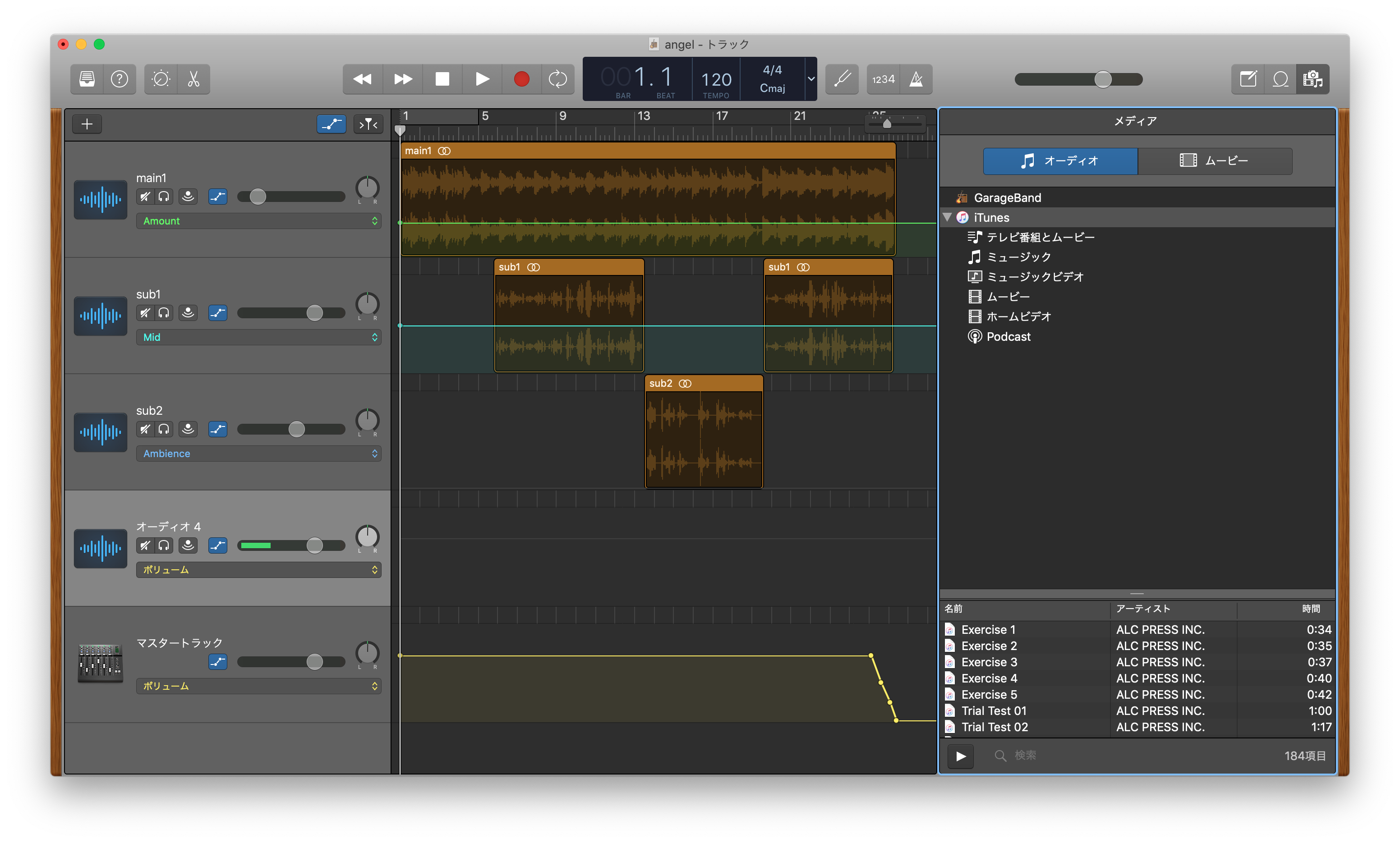
Task: Open the Library panel icon
Action: click(x=87, y=79)
